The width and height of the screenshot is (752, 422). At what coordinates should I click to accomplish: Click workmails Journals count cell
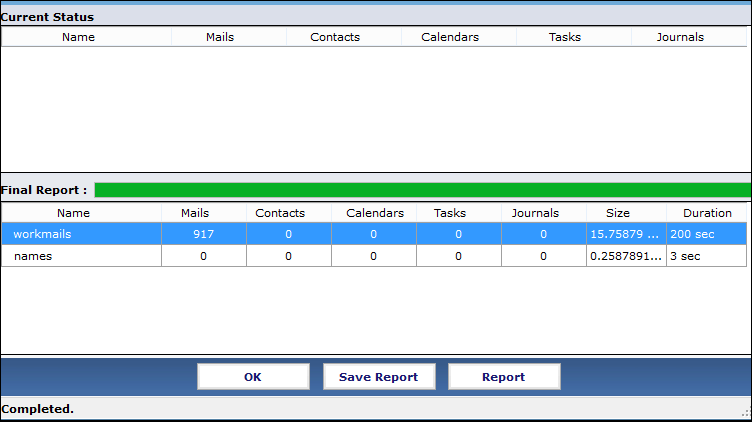pyautogui.click(x=544, y=234)
